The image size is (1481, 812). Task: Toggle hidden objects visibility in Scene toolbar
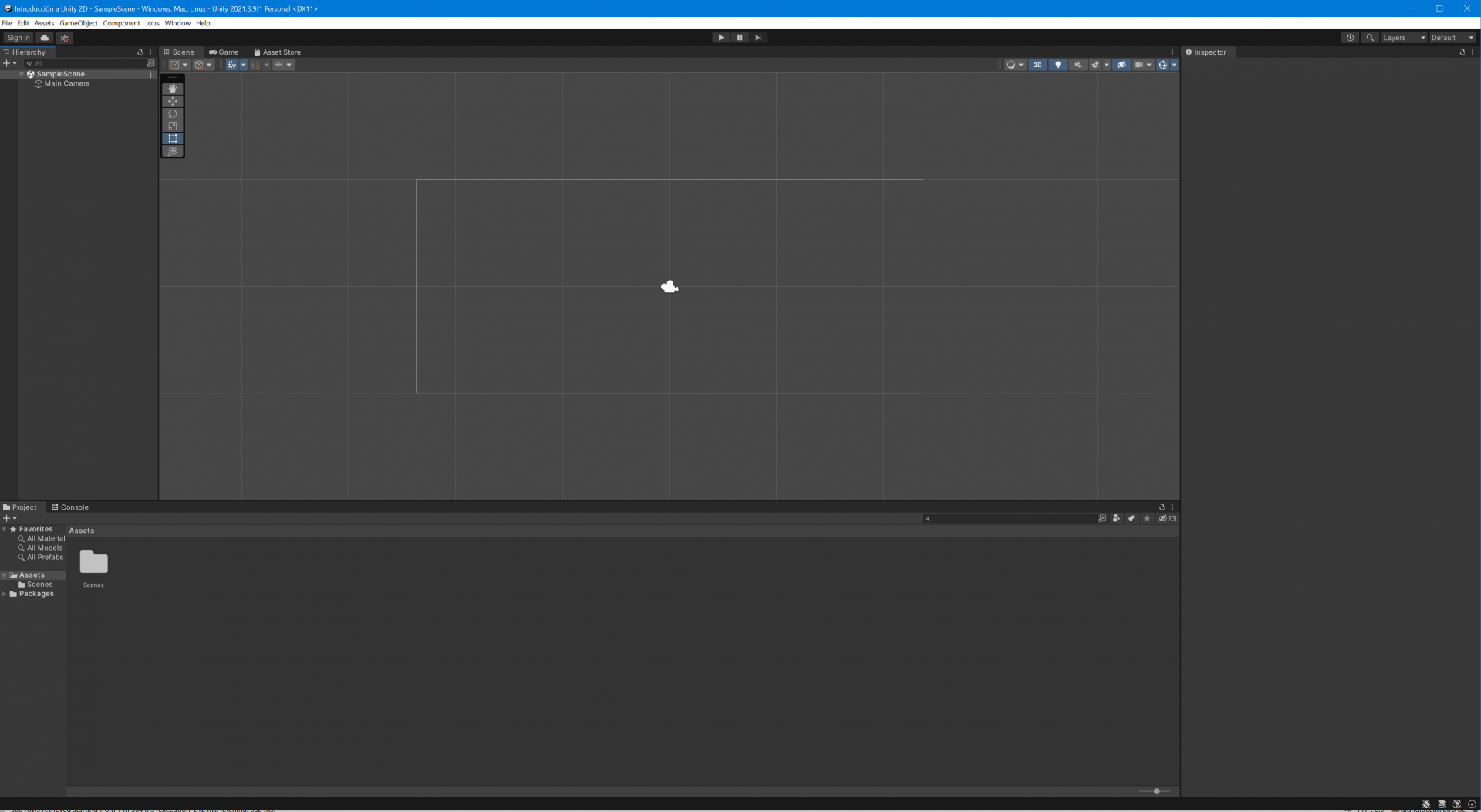tap(1122, 65)
